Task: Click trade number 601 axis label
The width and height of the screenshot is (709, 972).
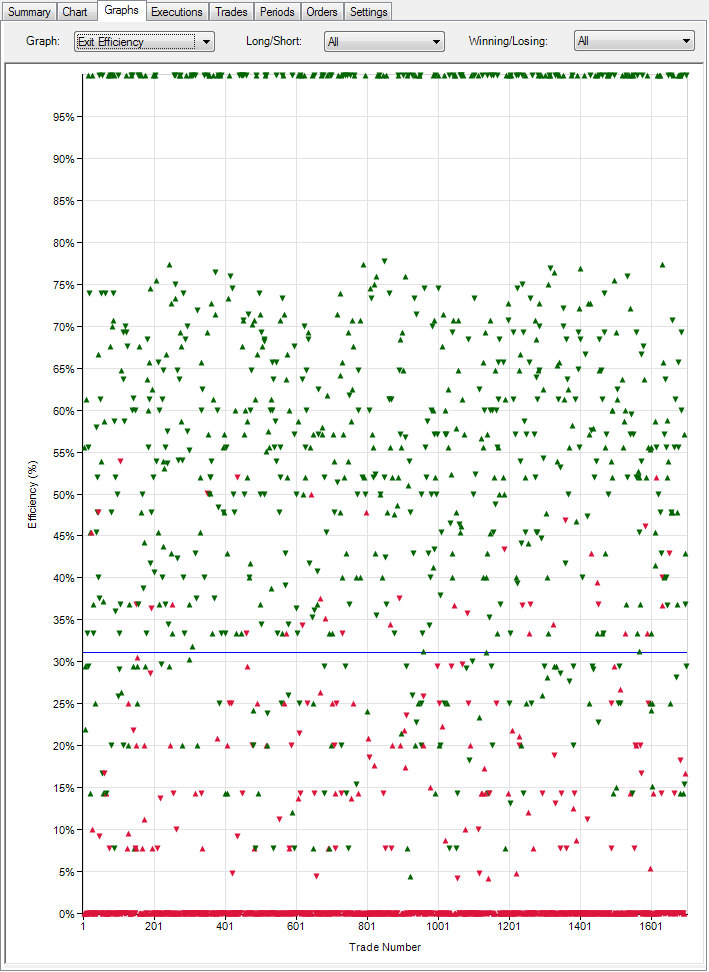Action: point(296,926)
